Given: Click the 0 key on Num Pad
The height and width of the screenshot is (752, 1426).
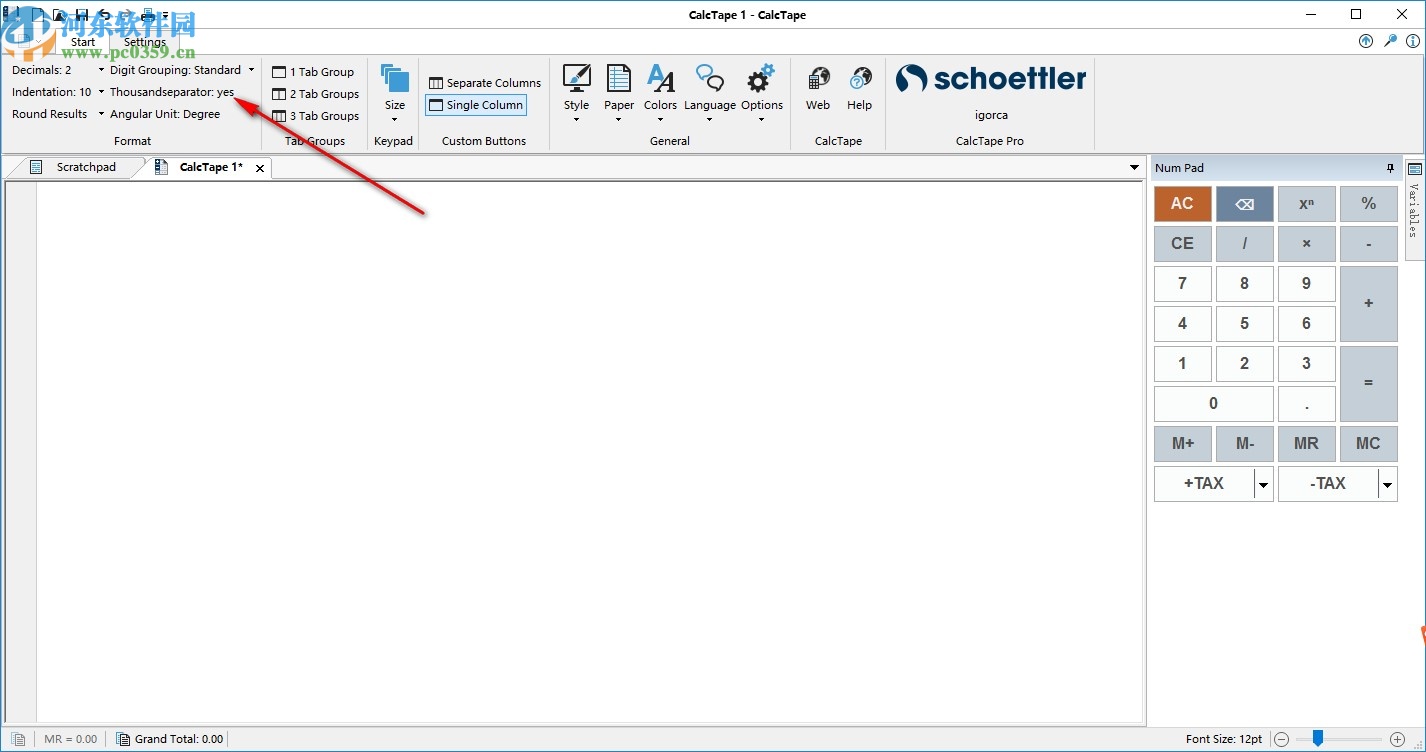Looking at the screenshot, I should pos(1213,404).
